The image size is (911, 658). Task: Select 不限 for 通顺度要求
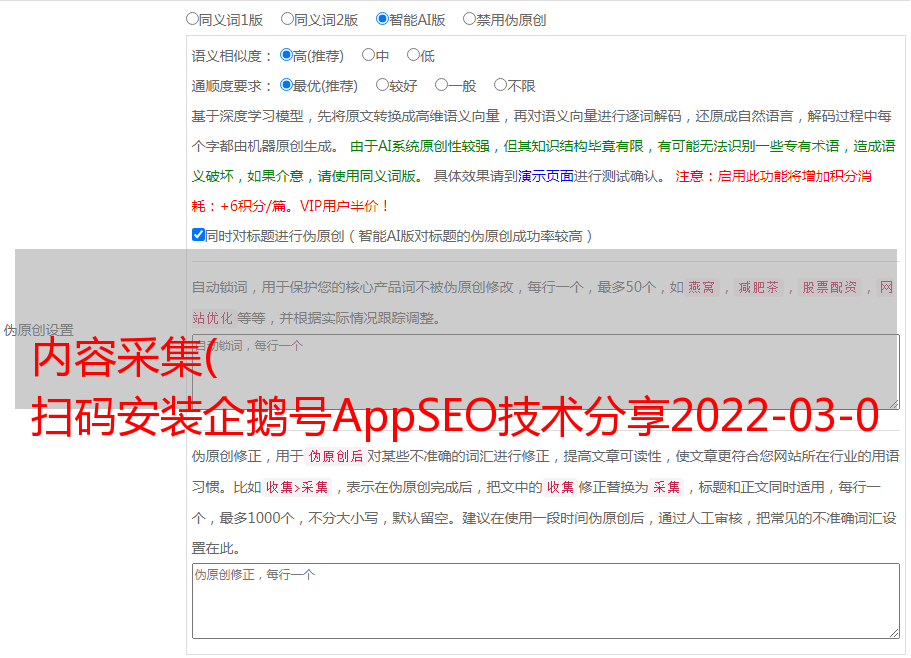[x=500, y=86]
